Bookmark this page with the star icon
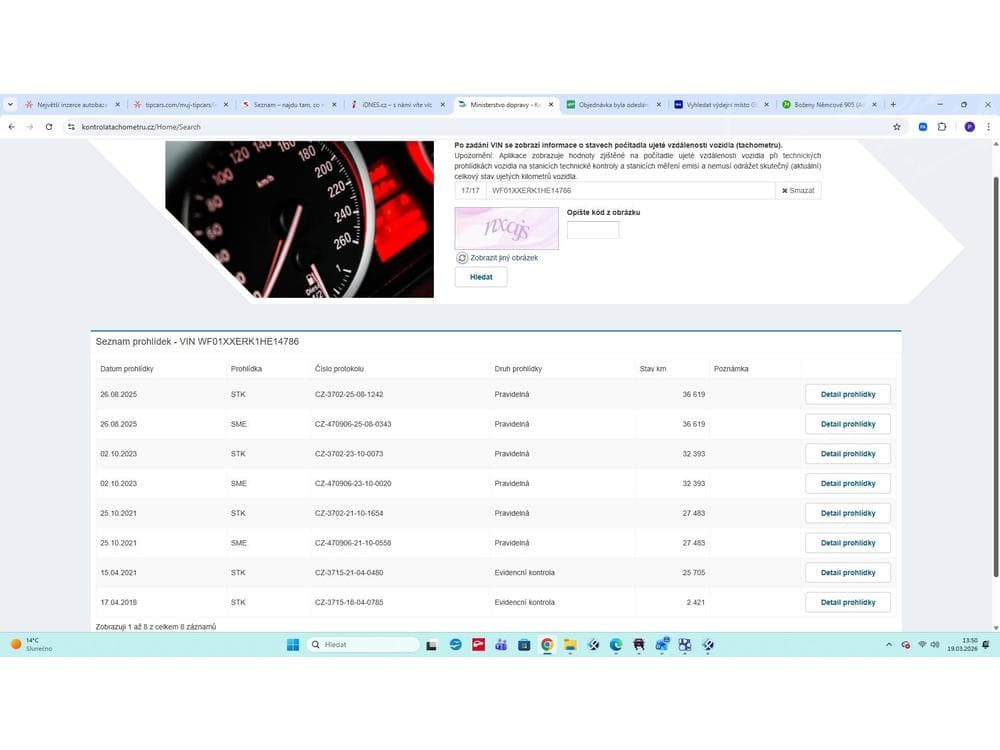Screen dimensions: 1000x750 pyautogui.click(x=897, y=127)
